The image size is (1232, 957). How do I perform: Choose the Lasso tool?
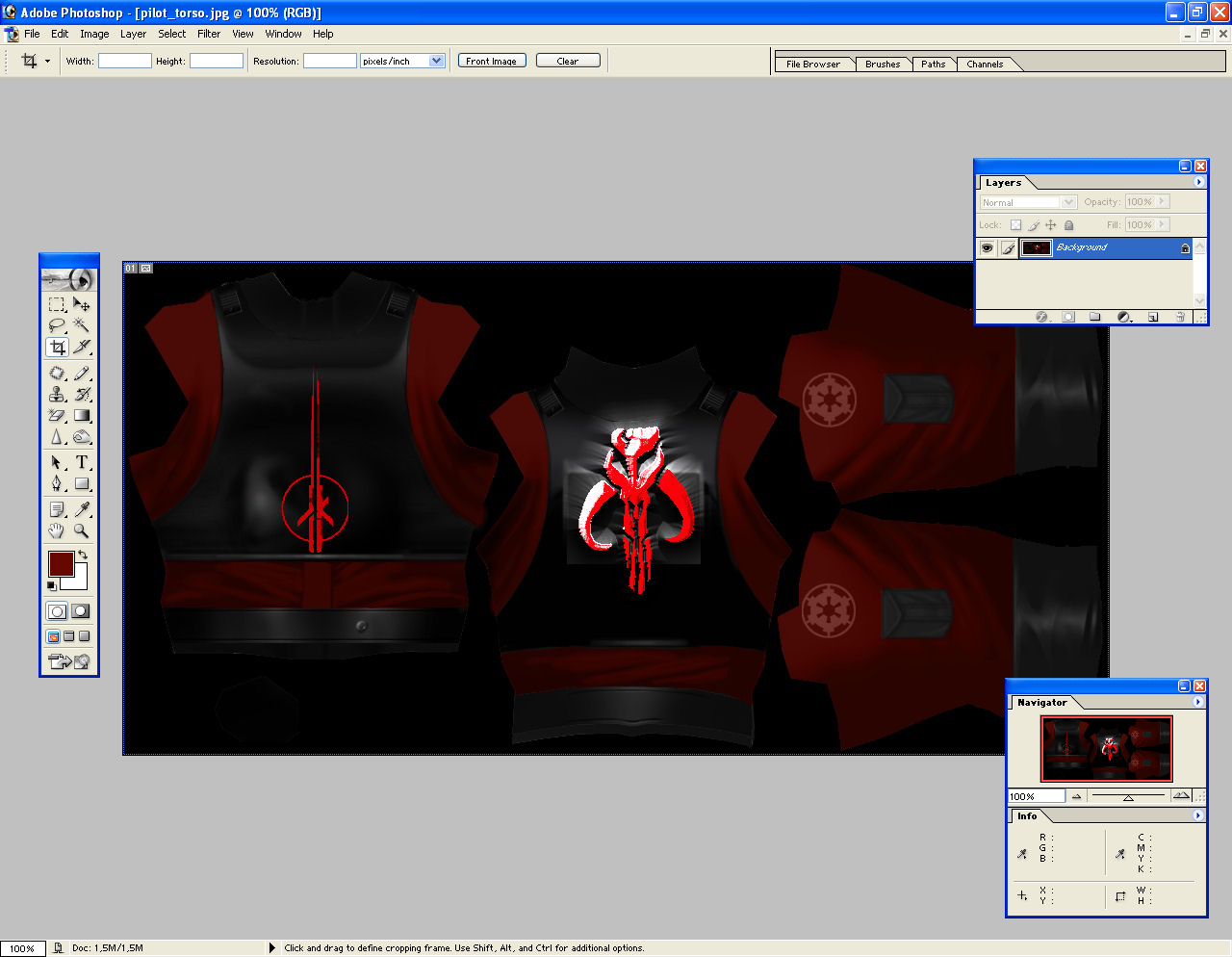[57, 325]
